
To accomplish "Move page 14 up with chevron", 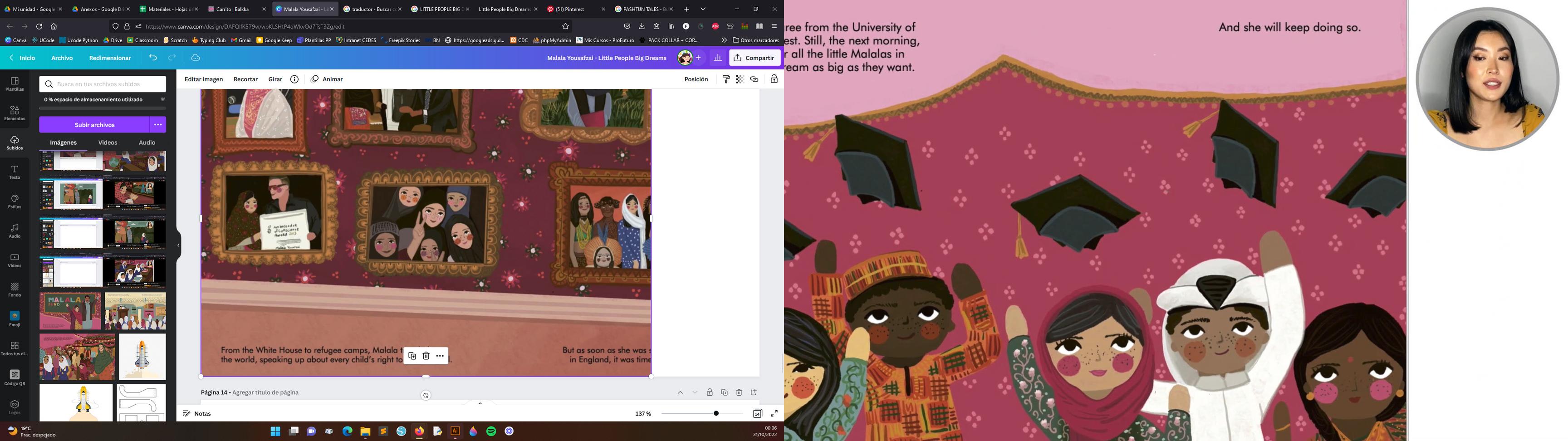I will (681, 392).
